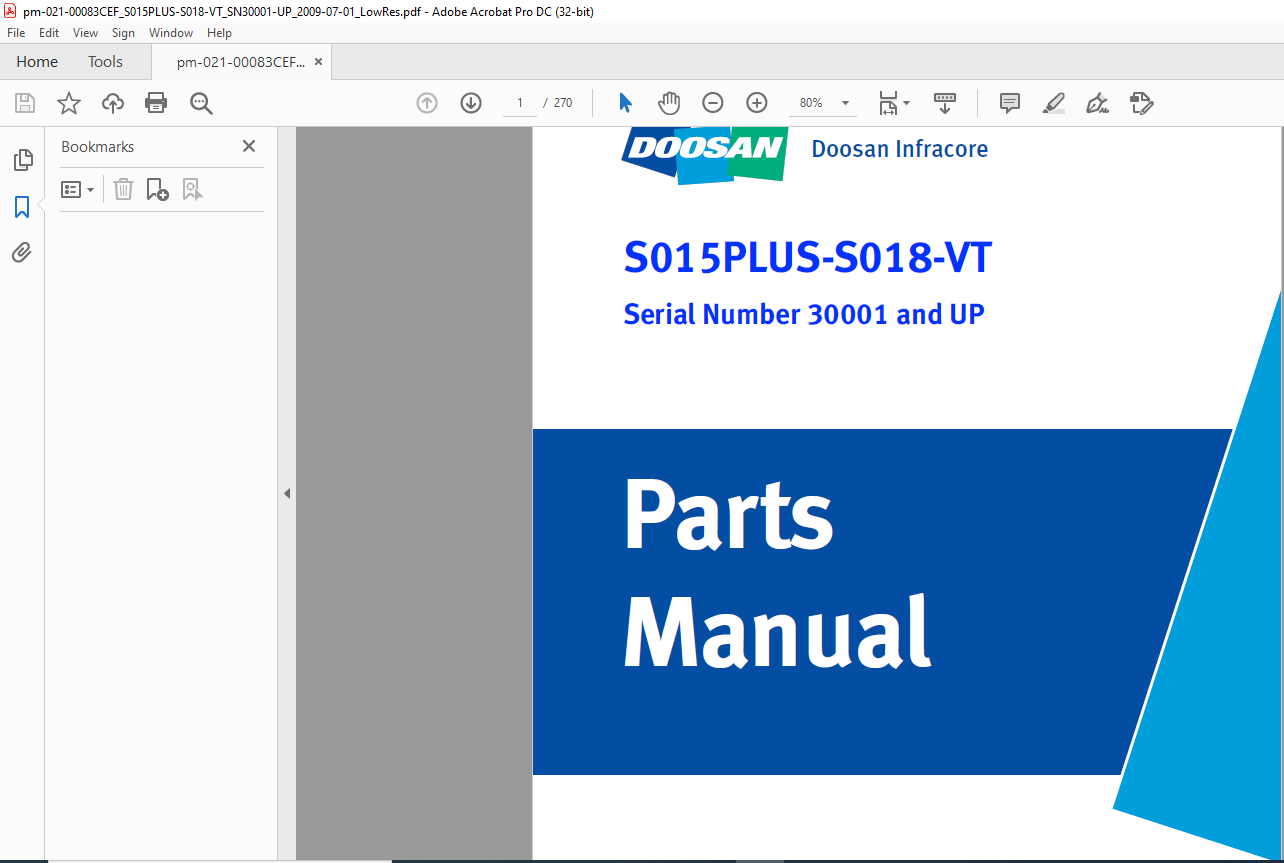
Task: Zoom in with the plus icon
Action: [x=757, y=103]
